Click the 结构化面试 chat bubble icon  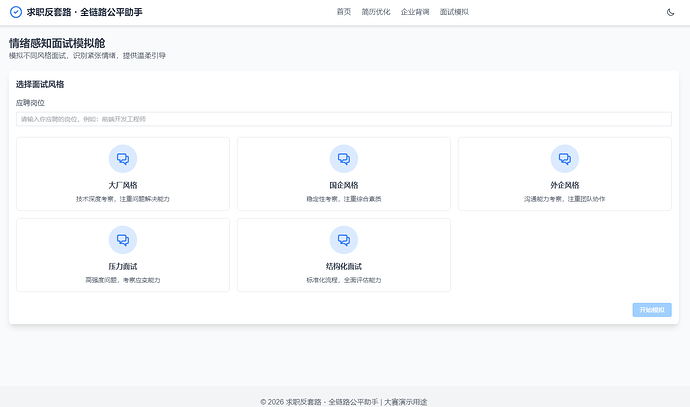click(x=344, y=240)
